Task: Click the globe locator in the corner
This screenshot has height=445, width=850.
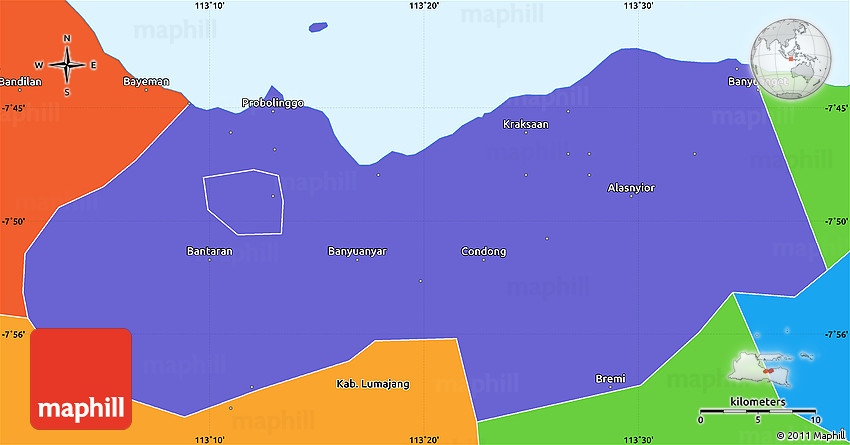Action: 796,59
